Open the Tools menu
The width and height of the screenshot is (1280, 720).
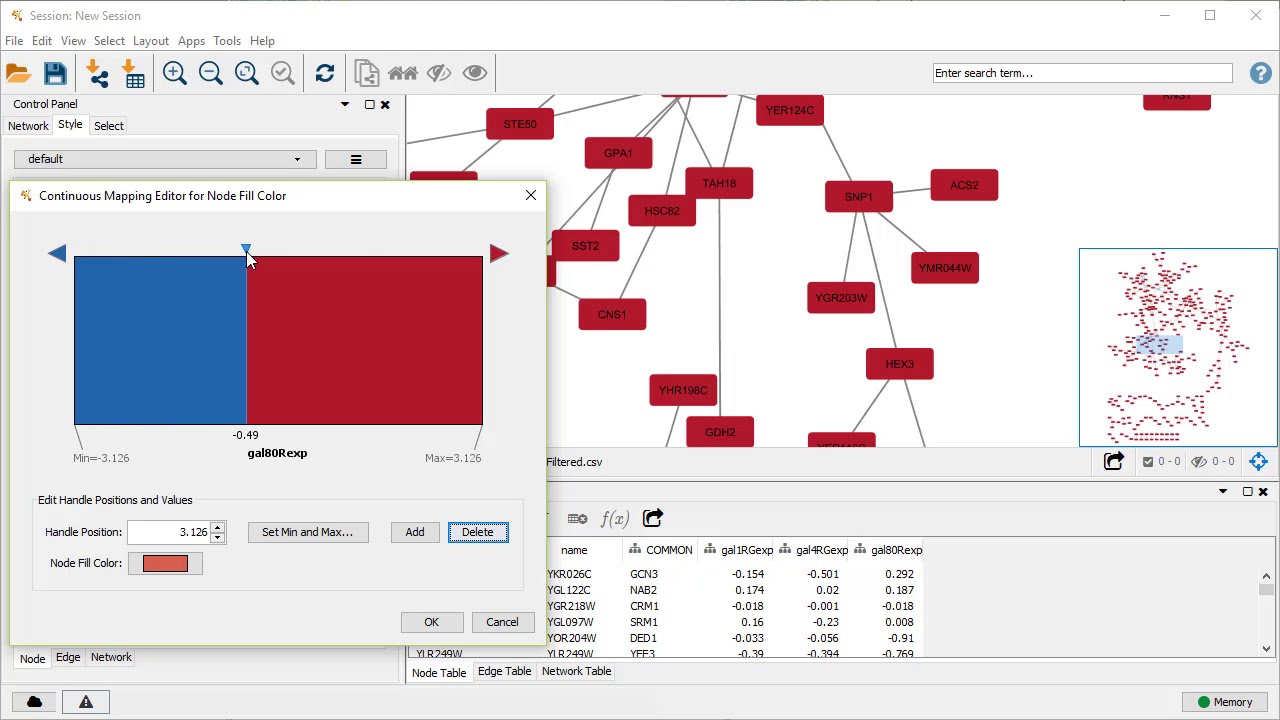pyautogui.click(x=227, y=41)
